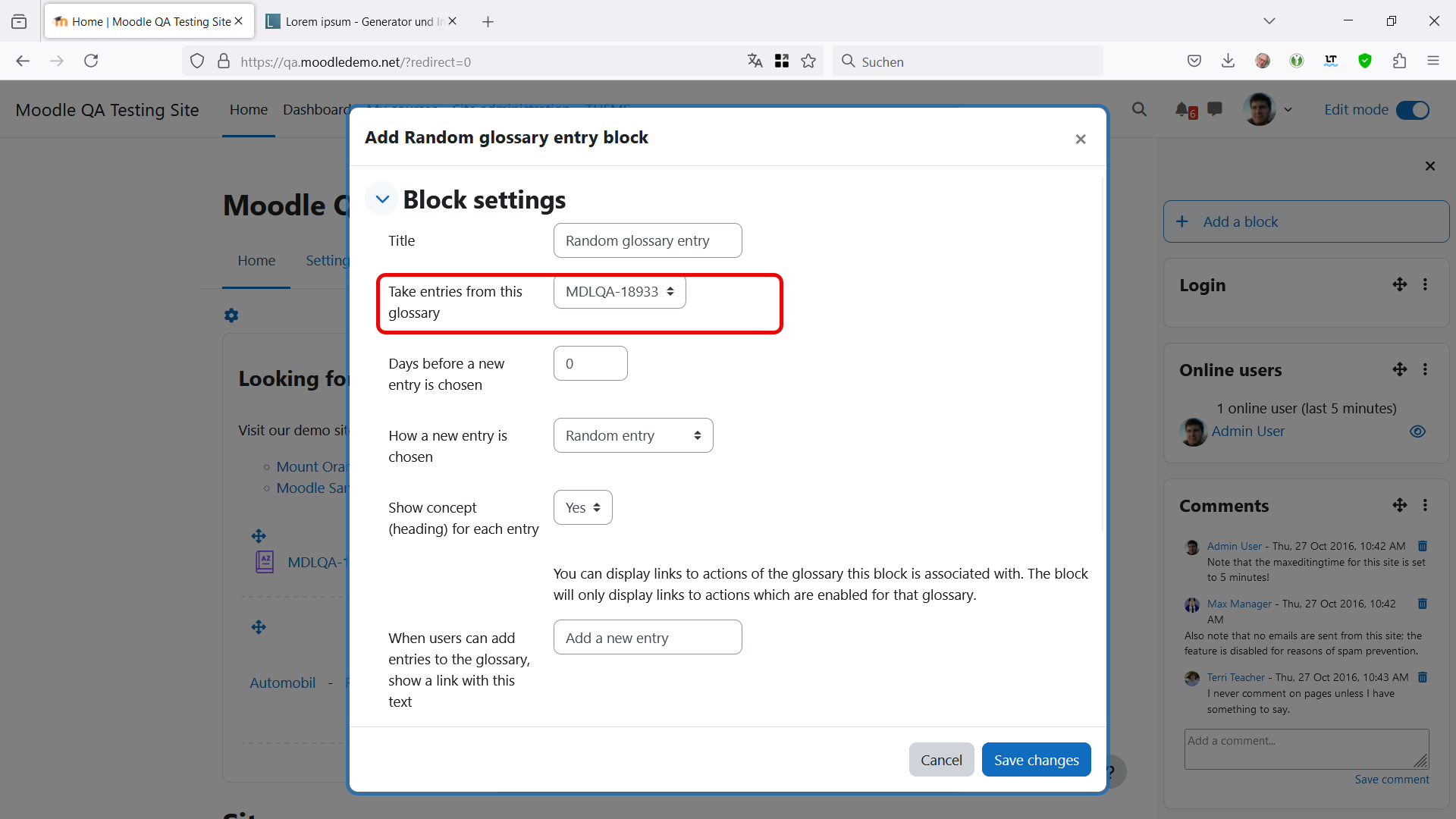
Task: Open the Automobil glossary entry link
Action: (283, 682)
